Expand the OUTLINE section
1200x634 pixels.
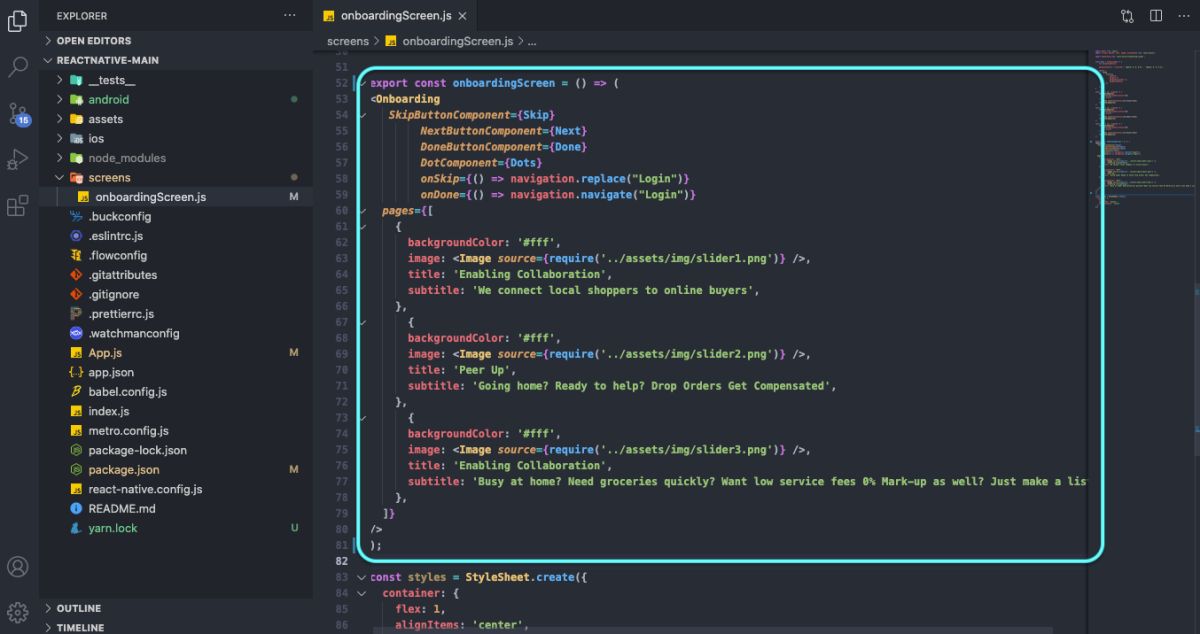tap(176, 608)
